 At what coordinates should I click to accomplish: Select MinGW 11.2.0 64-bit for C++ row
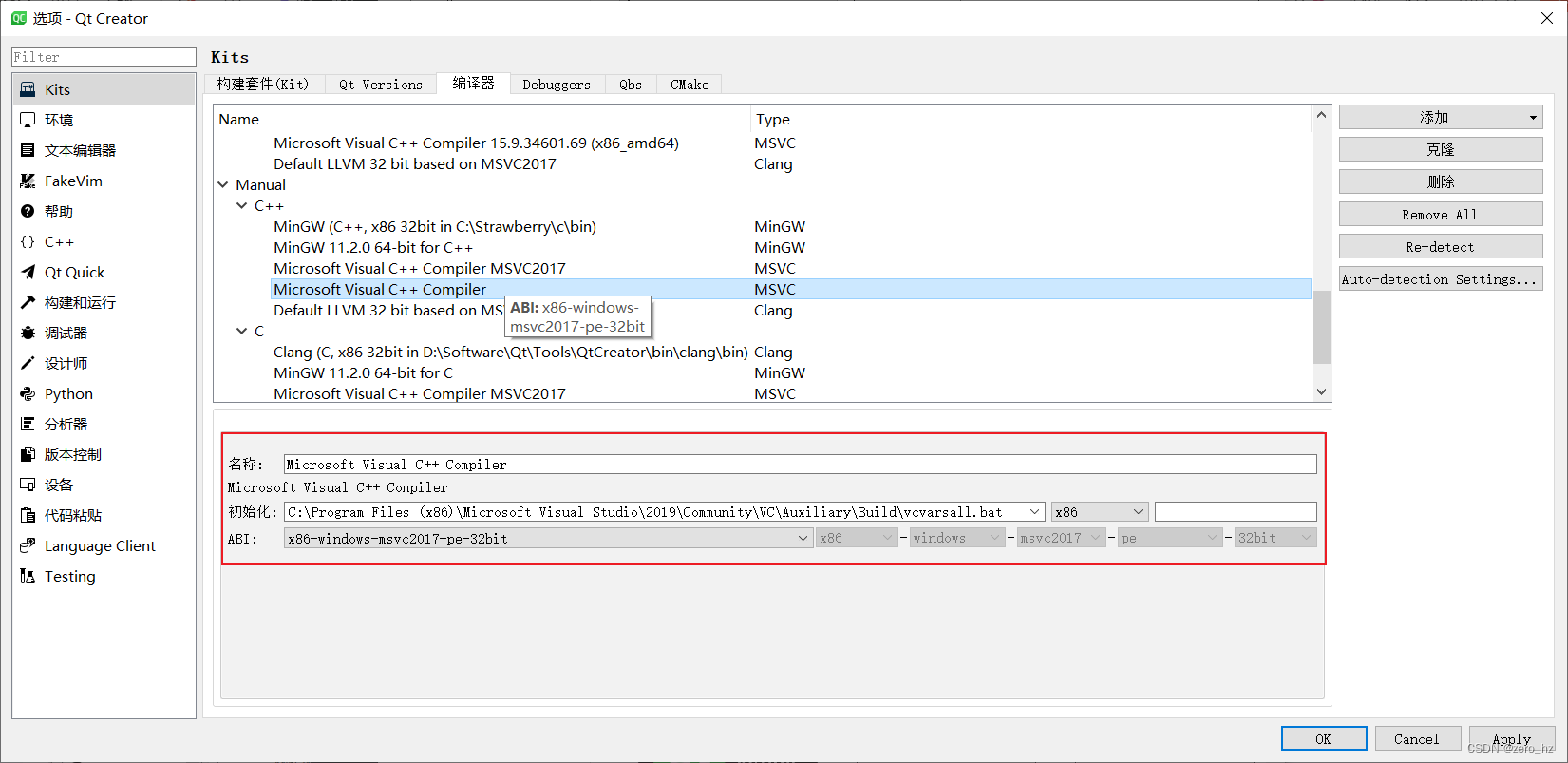pyautogui.click(x=790, y=247)
